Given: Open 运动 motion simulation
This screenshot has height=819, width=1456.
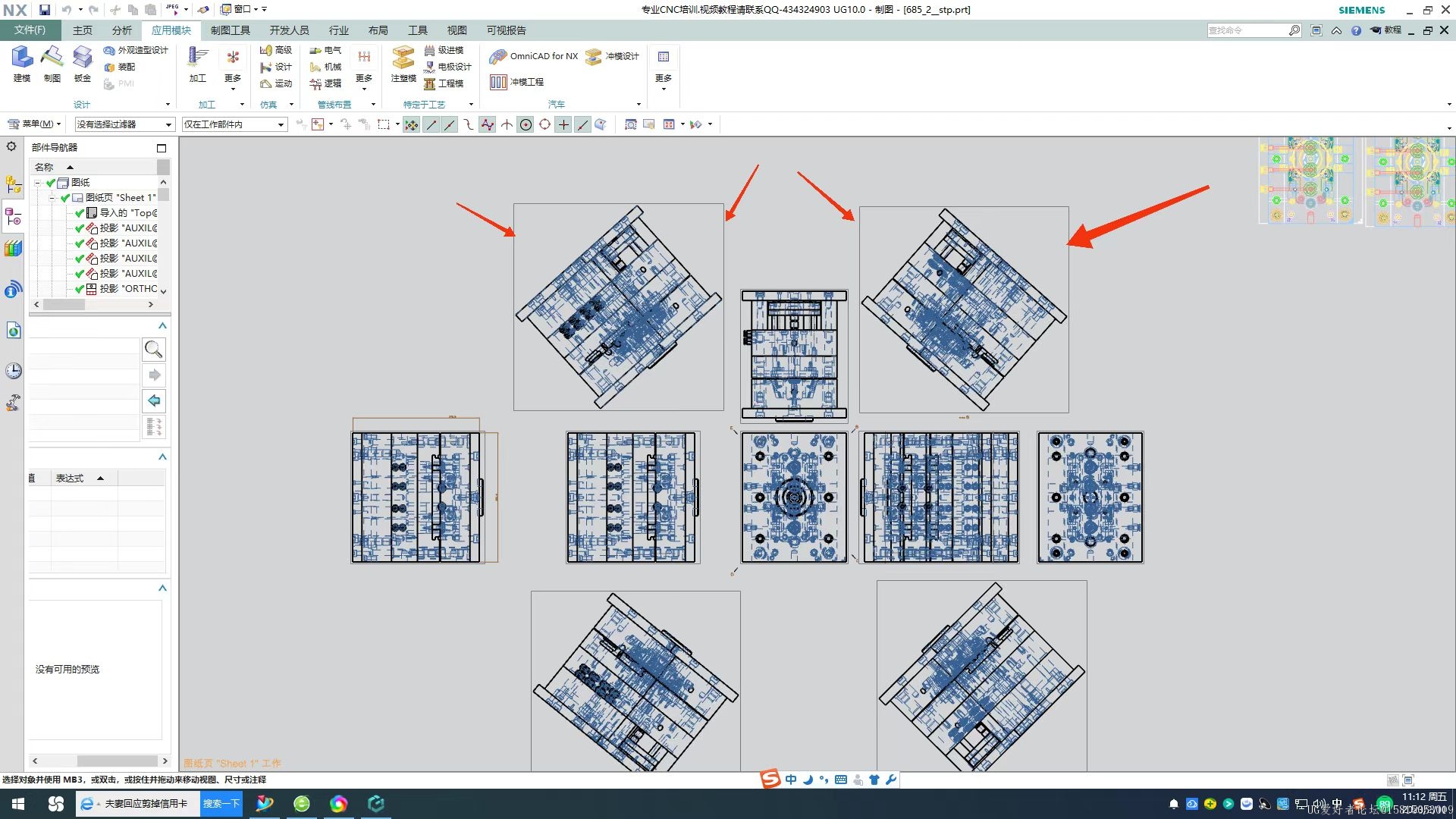Looking at the screenshot, I should point(276,83).
